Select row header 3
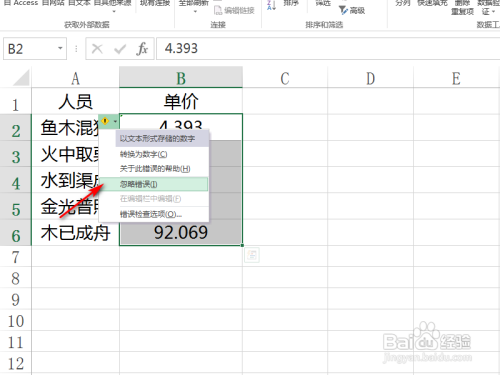Screen dimensions: 500x375 coord(16,154)
